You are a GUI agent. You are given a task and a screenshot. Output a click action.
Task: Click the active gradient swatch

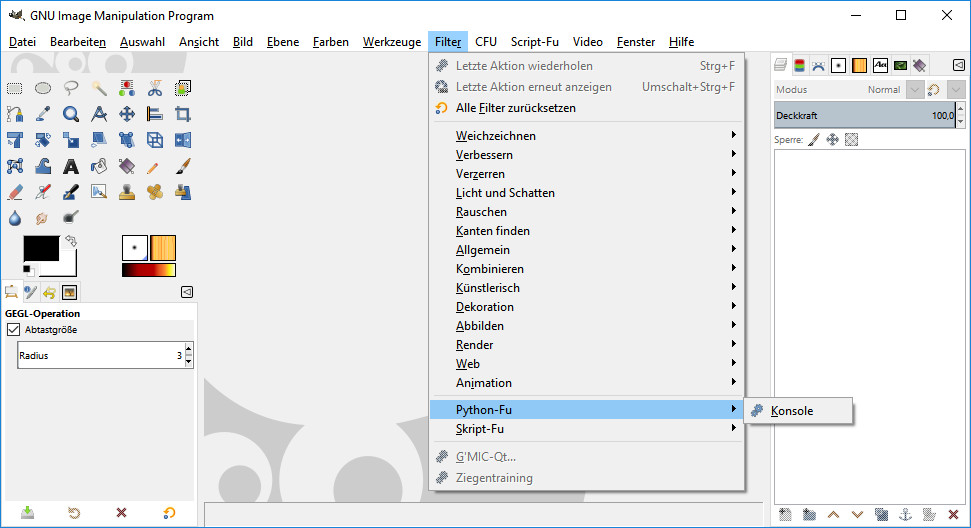click(x=149, y=270)
